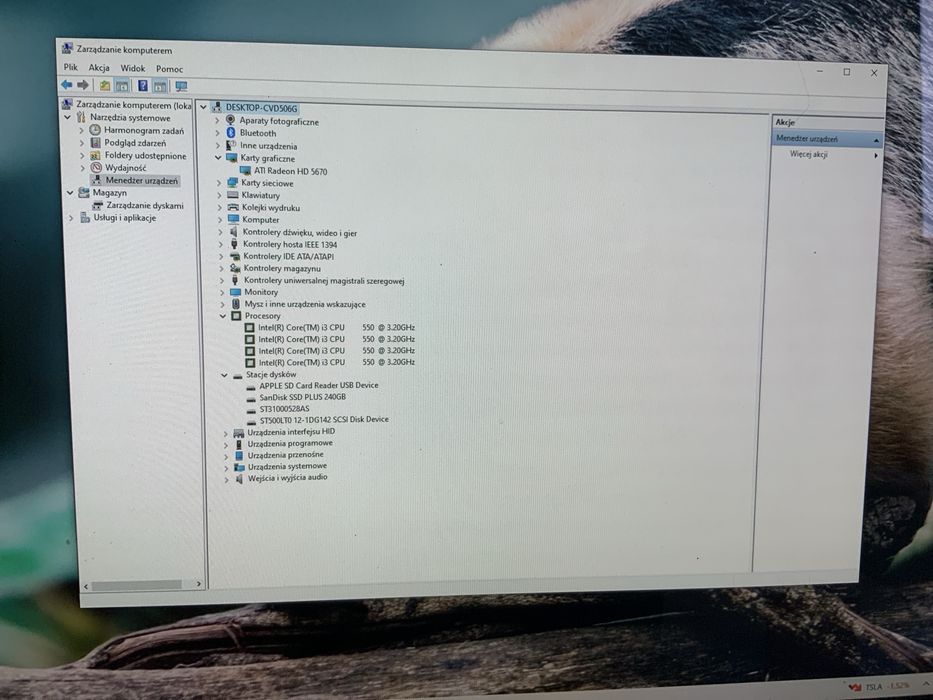933x700 pixels.
Task: Click the Kolejki wydruku printer icon
Action: tap(233, 207)
